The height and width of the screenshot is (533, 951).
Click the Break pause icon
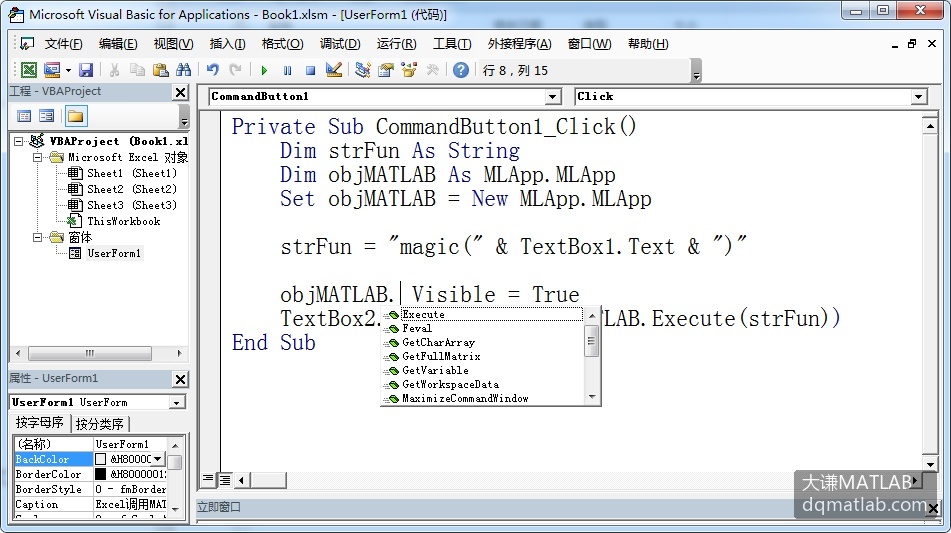click(x=287, y=70)
